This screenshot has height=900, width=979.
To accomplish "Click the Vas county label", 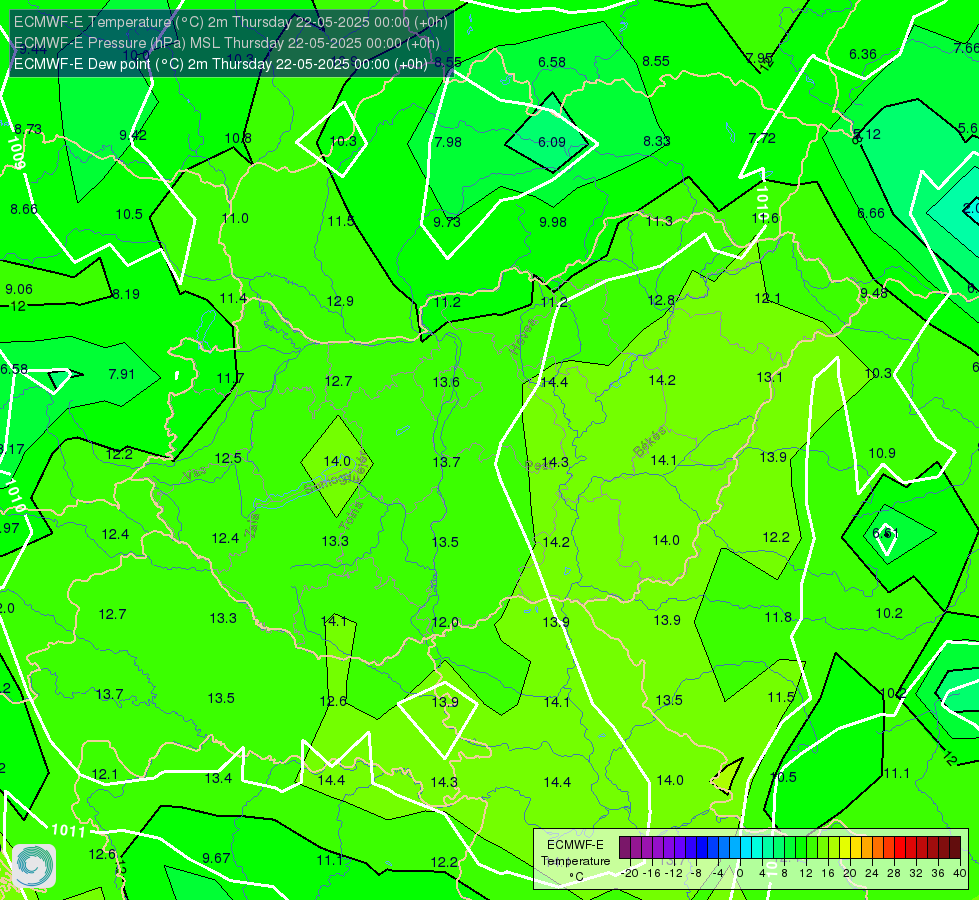I will point(195,475).
